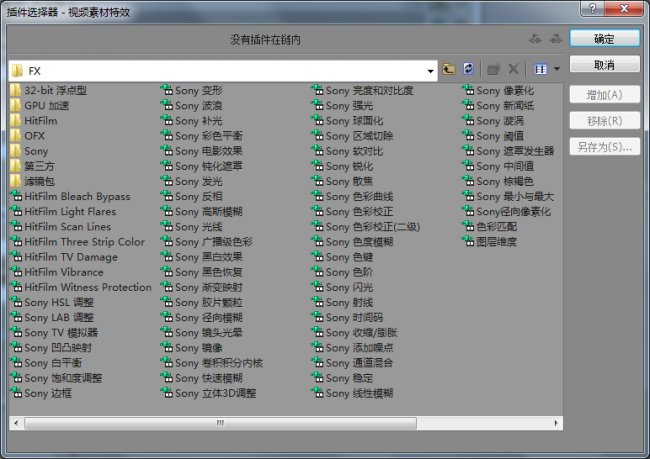
Task: Click the horizontal scrollbar thumb
Action: [x=220, y=423]
